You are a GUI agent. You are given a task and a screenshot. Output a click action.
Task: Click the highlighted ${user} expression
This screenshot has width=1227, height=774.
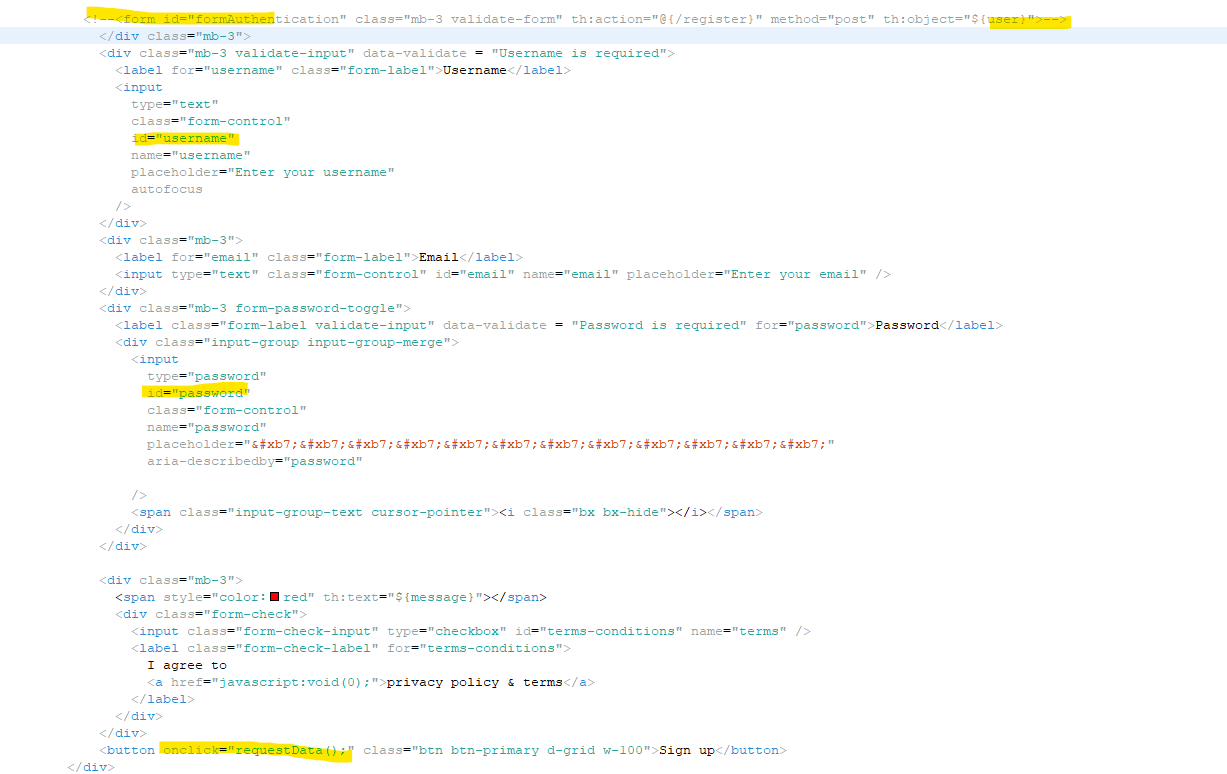(1003, 18)
